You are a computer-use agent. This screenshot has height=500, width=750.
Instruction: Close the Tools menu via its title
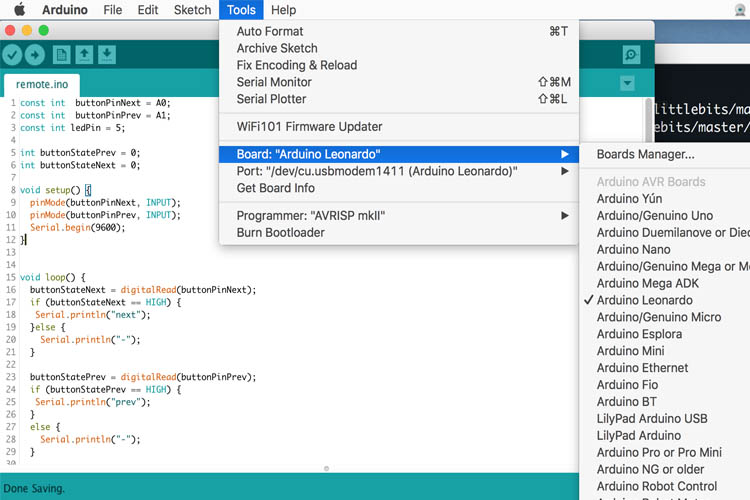click(241, 10)
